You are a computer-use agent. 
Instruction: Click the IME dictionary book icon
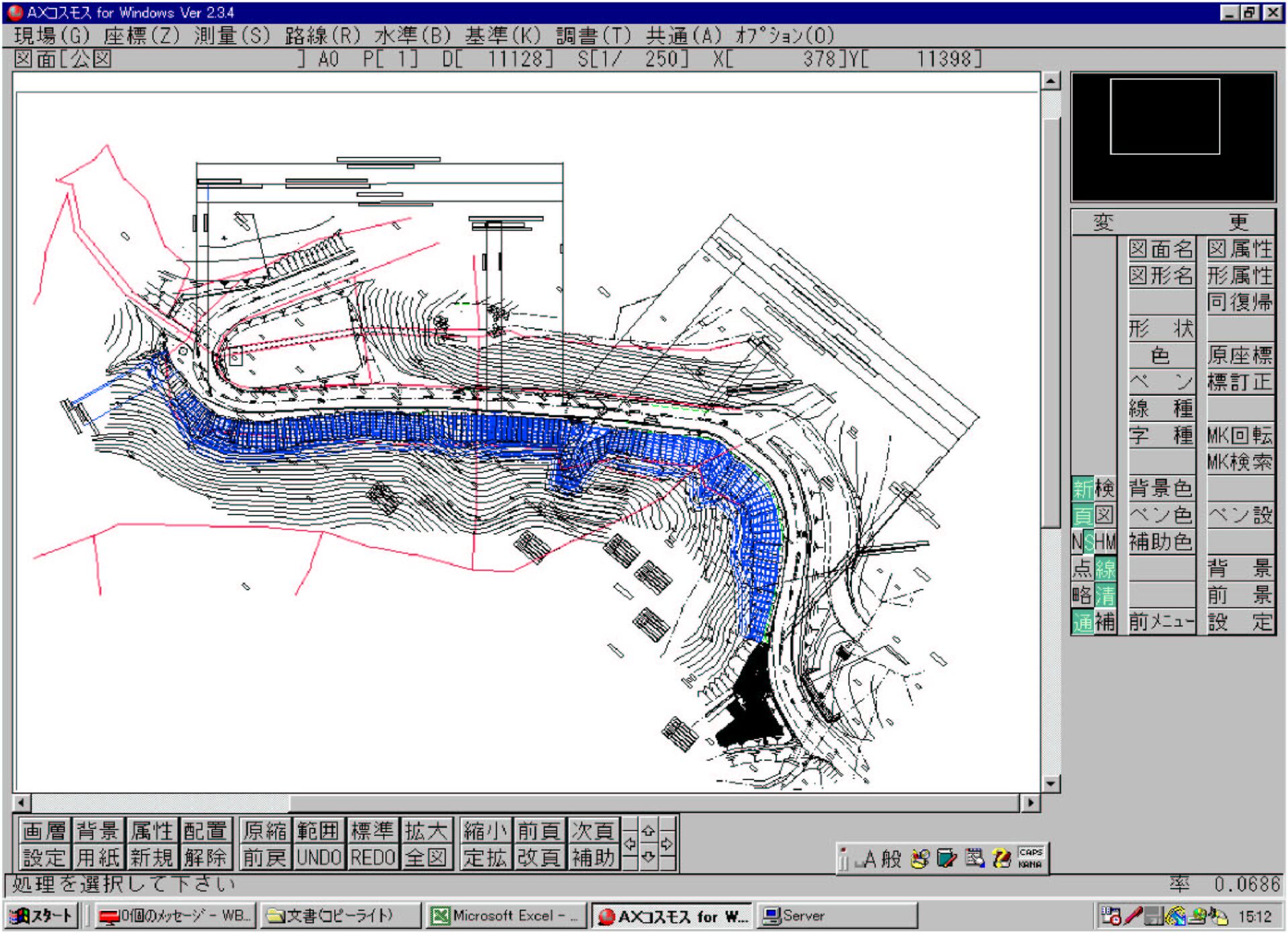tap(947, 858)
